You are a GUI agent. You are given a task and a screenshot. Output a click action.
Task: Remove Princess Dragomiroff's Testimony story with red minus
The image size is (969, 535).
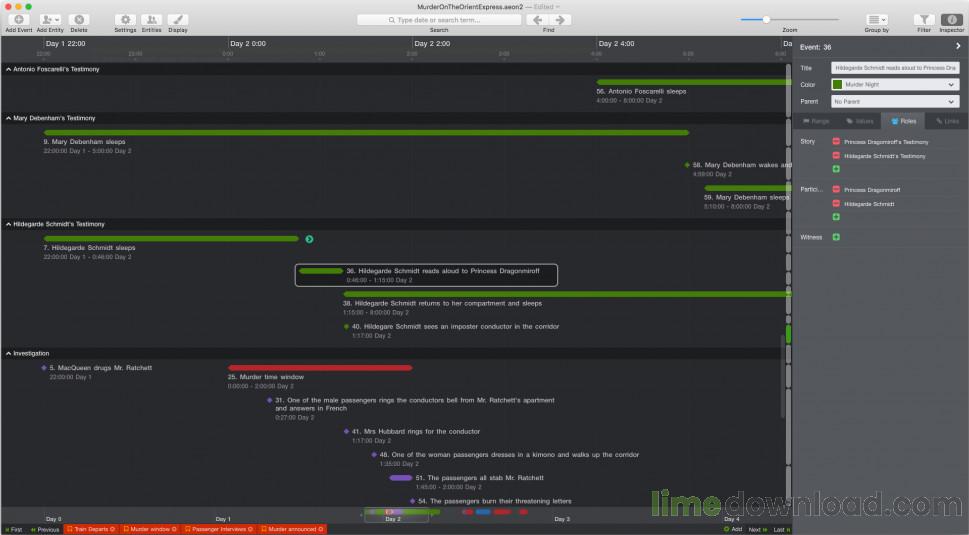(x=836, y=141)
